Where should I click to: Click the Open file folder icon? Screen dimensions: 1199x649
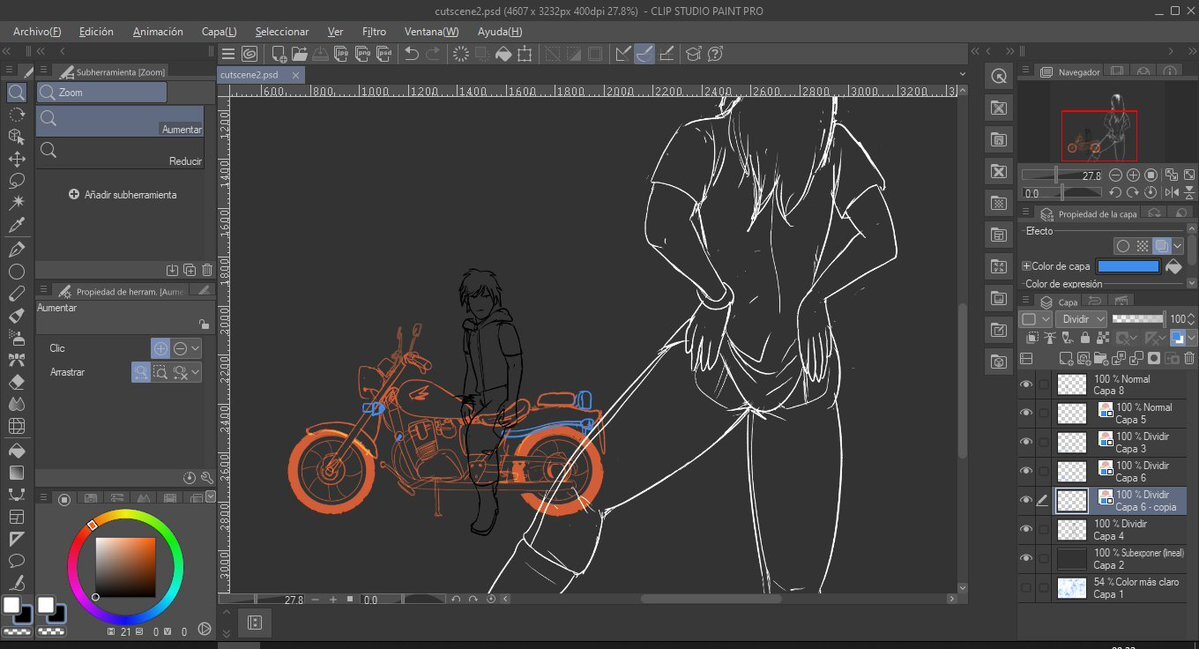click(x=298, y=54)
